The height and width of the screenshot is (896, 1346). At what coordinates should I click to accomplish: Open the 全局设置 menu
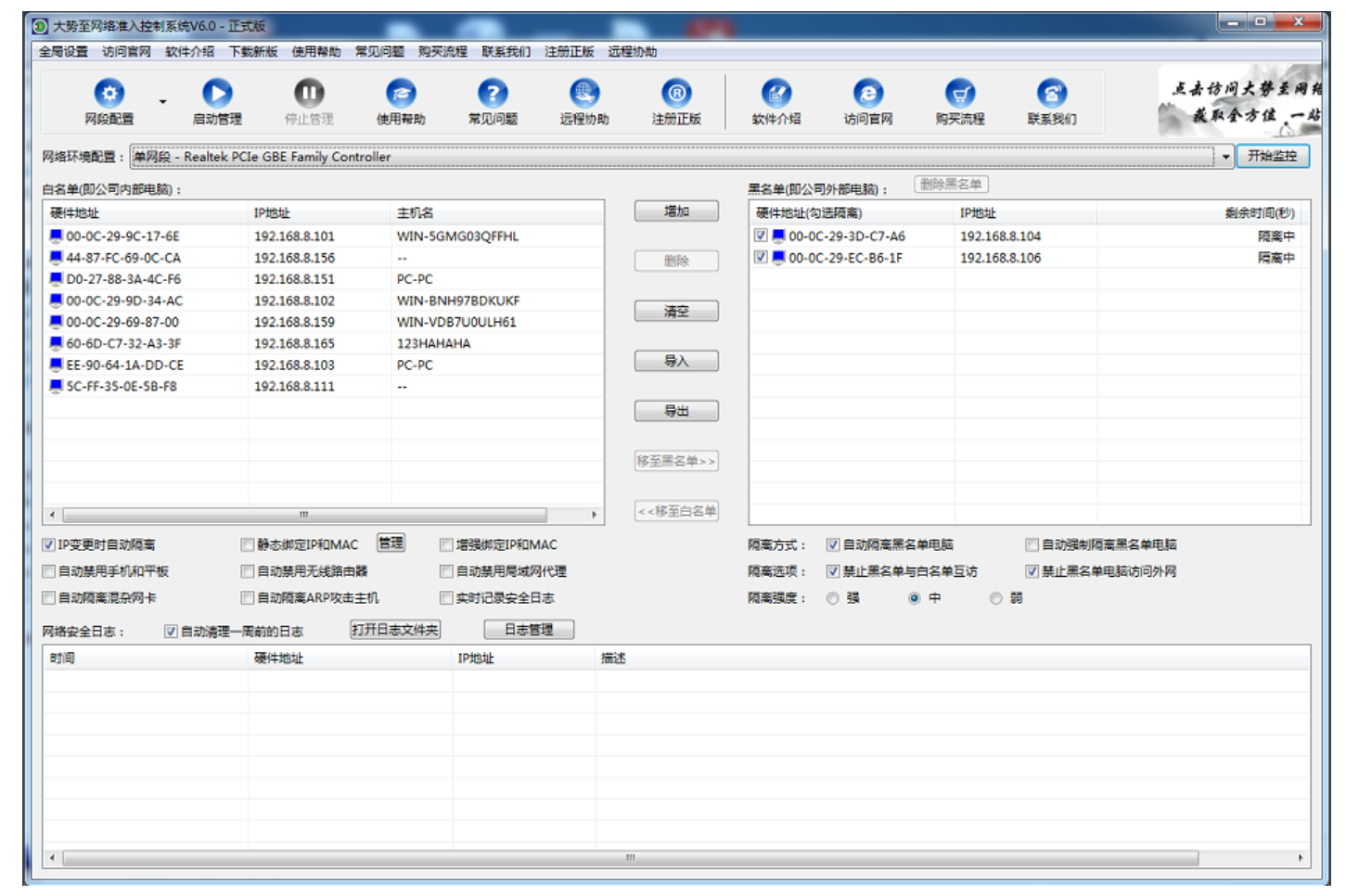63,52
